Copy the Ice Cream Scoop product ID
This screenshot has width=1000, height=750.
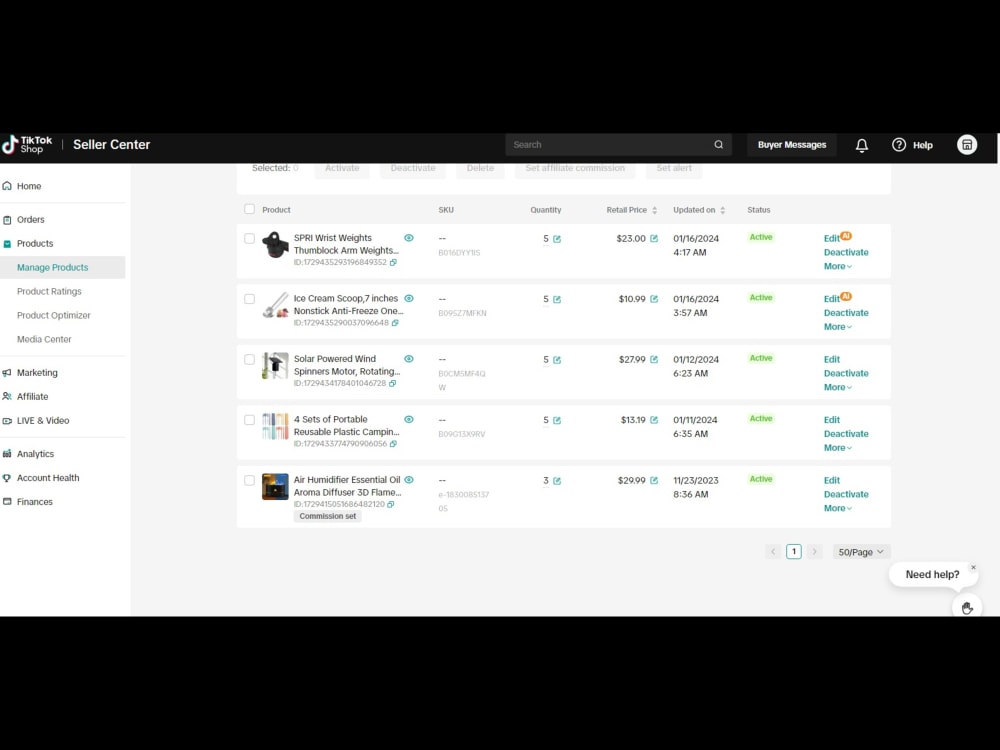tap(395, 323)
